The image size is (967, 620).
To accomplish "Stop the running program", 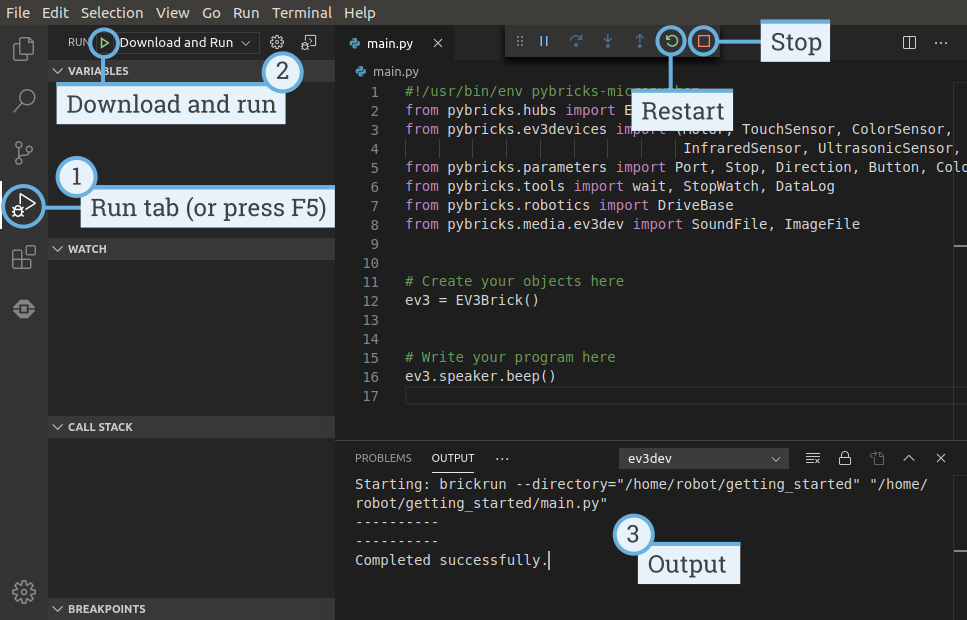I will click(x=704, y=42).
